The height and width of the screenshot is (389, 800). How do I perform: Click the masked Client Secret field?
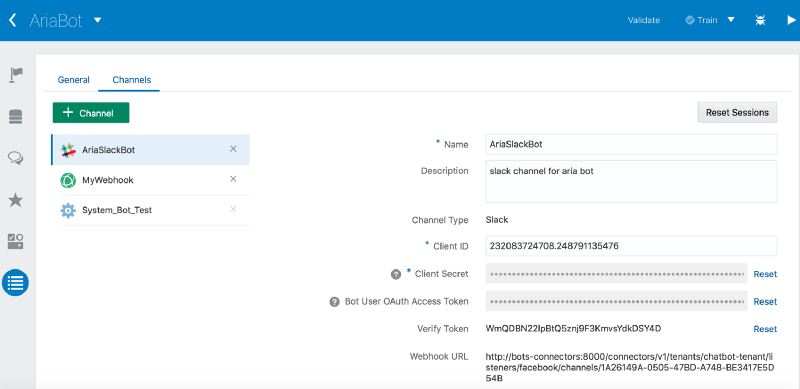point(616,274)
